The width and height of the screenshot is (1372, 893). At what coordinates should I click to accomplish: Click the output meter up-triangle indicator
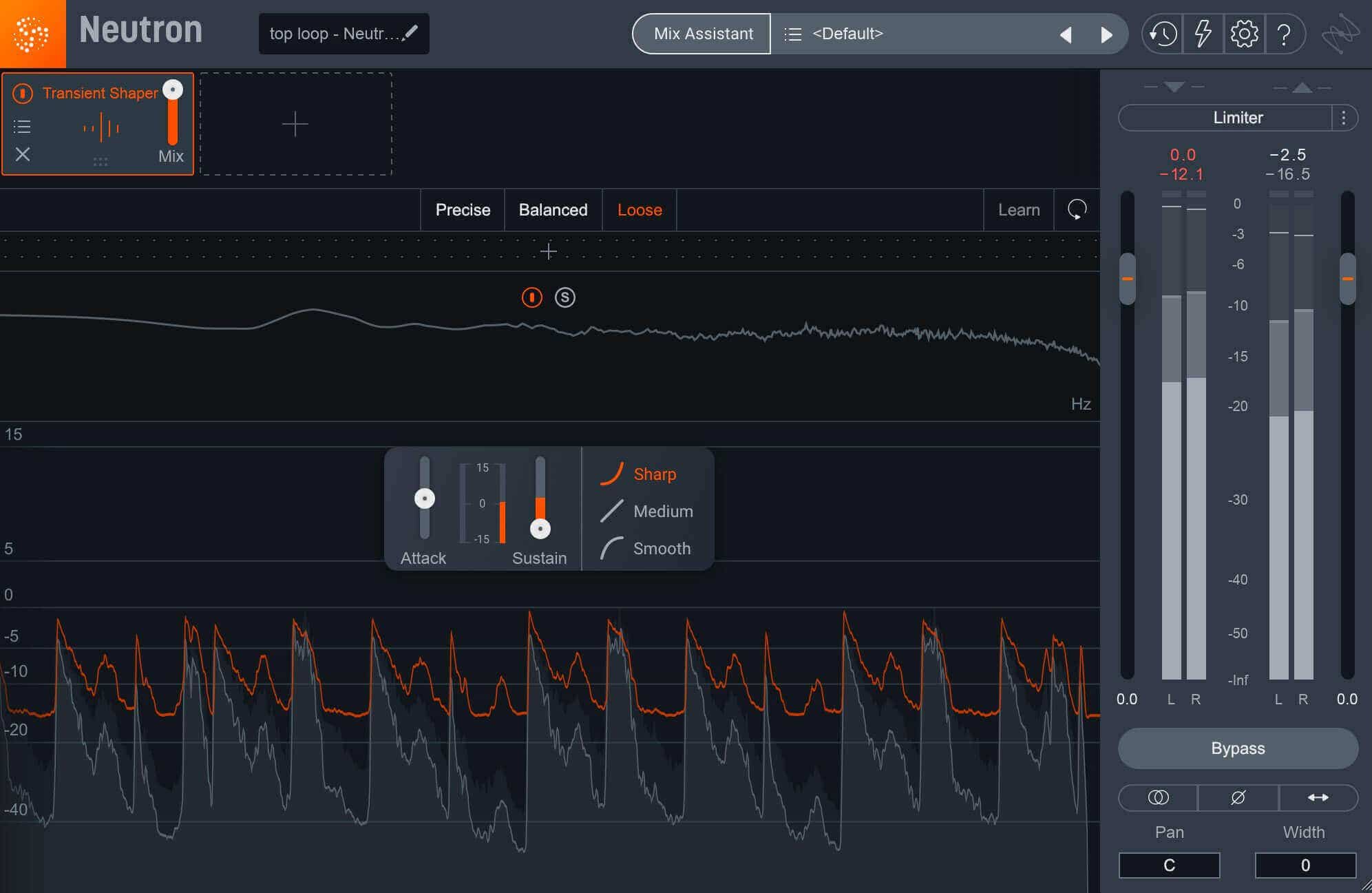pos(1302,87)
